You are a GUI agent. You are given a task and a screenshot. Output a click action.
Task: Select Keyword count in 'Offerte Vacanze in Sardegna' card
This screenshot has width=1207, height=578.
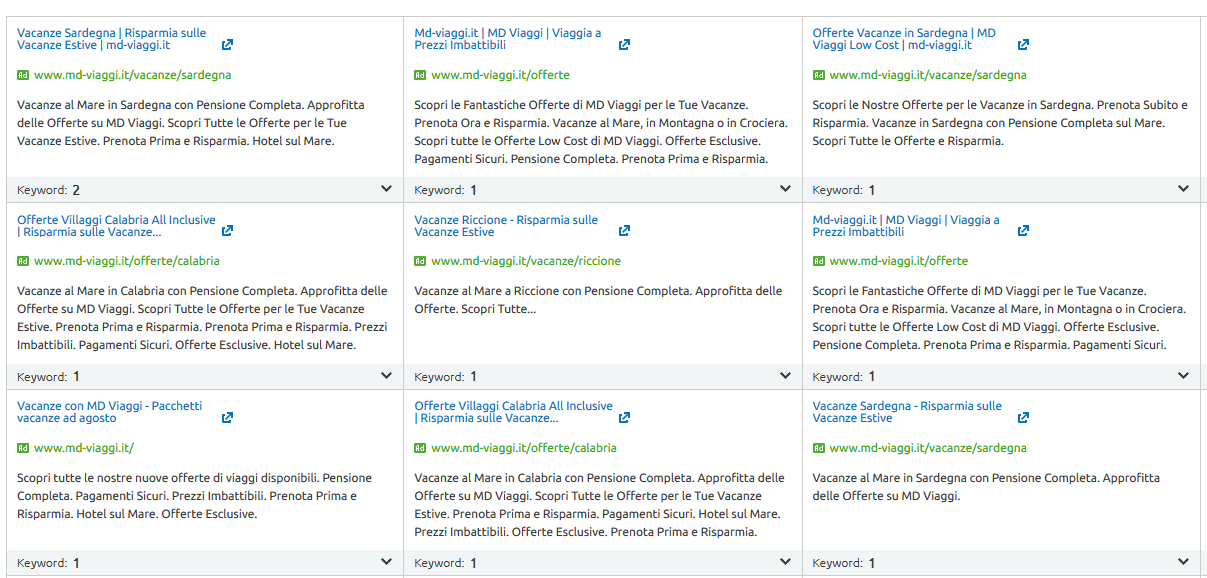(x=872, y=190)
